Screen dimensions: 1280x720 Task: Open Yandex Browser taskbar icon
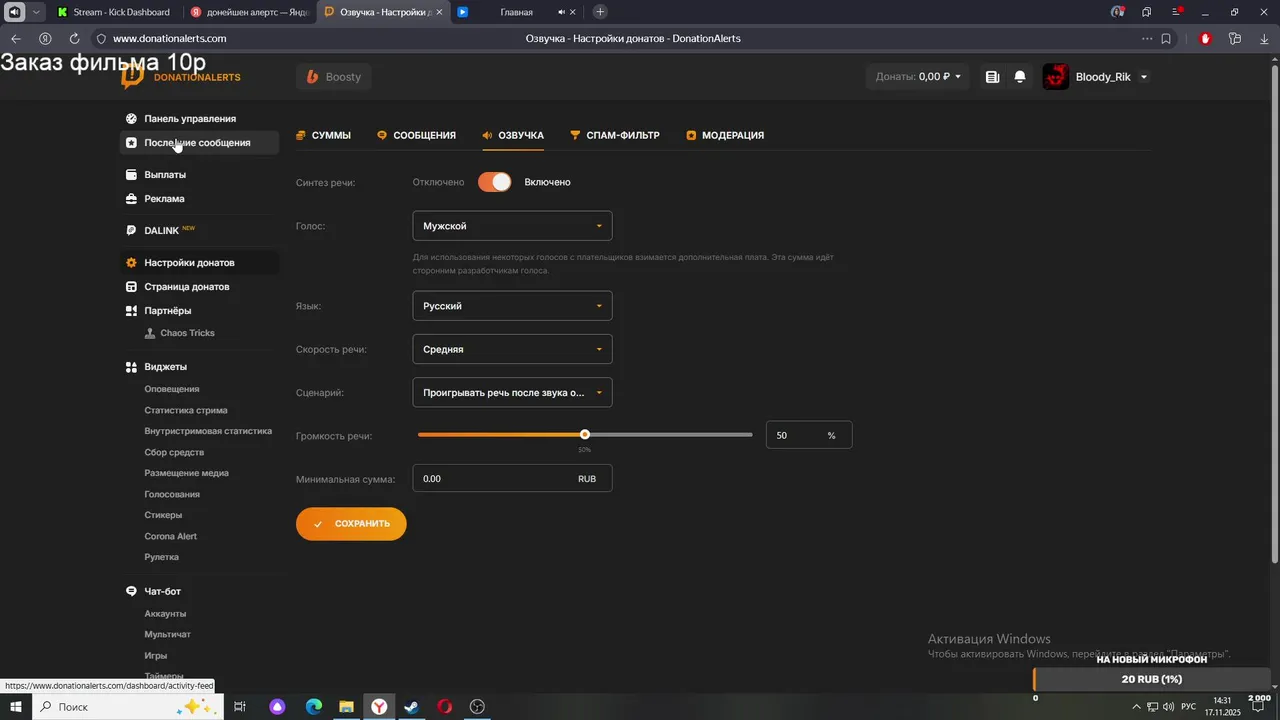click(380, 707)
